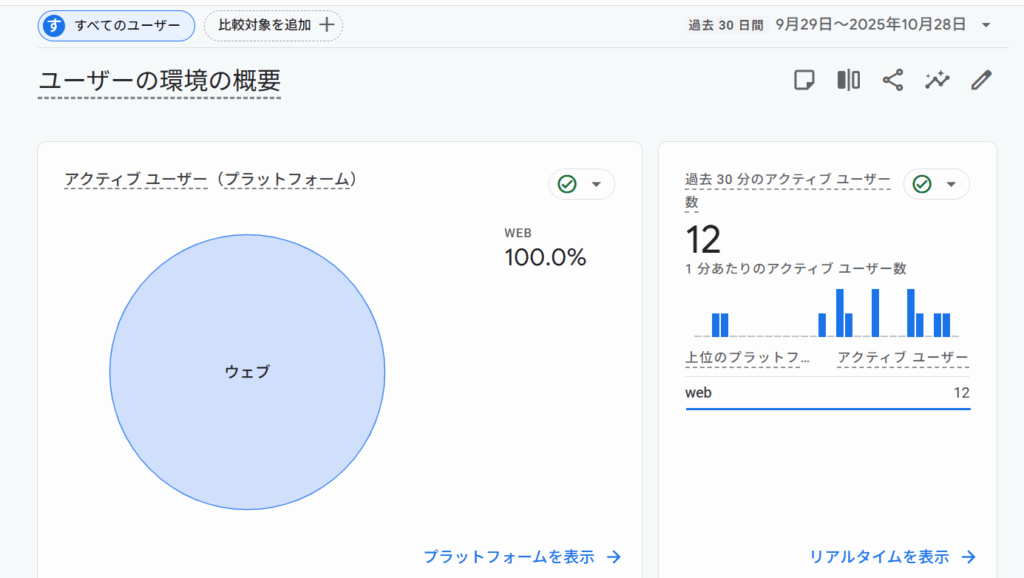The height and width of the screenshot is (578, 1024).
Task: Expand dropdown arrow on the platform card
Action: coord(597,184)
